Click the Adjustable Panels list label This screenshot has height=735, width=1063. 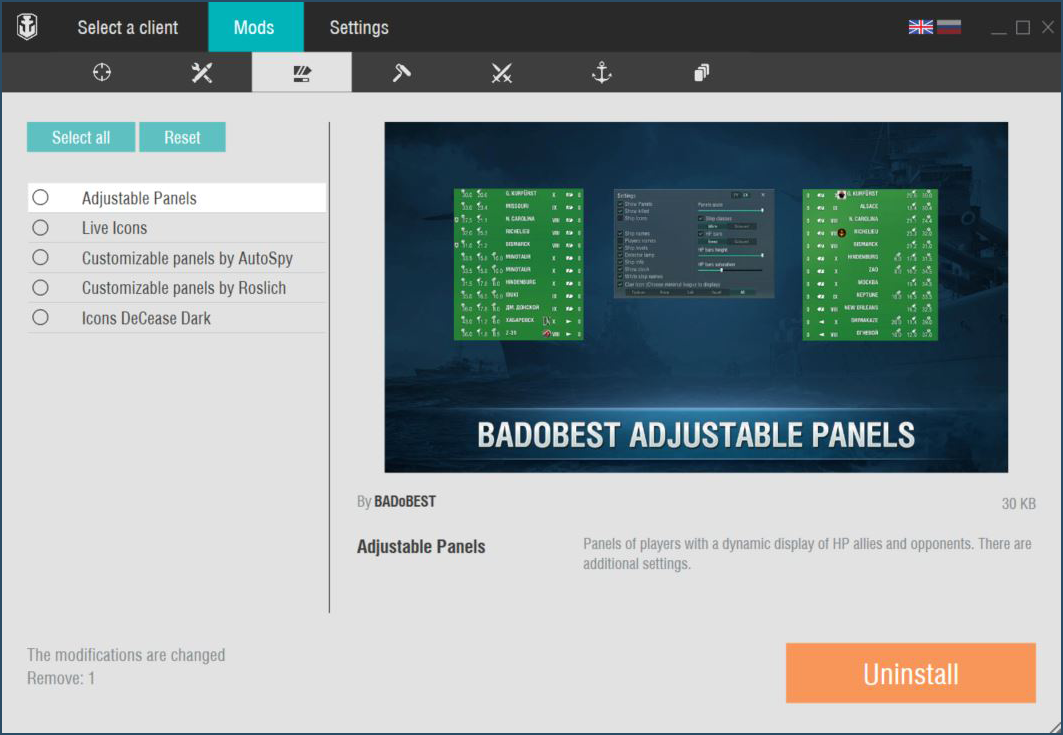click(139, 198)
